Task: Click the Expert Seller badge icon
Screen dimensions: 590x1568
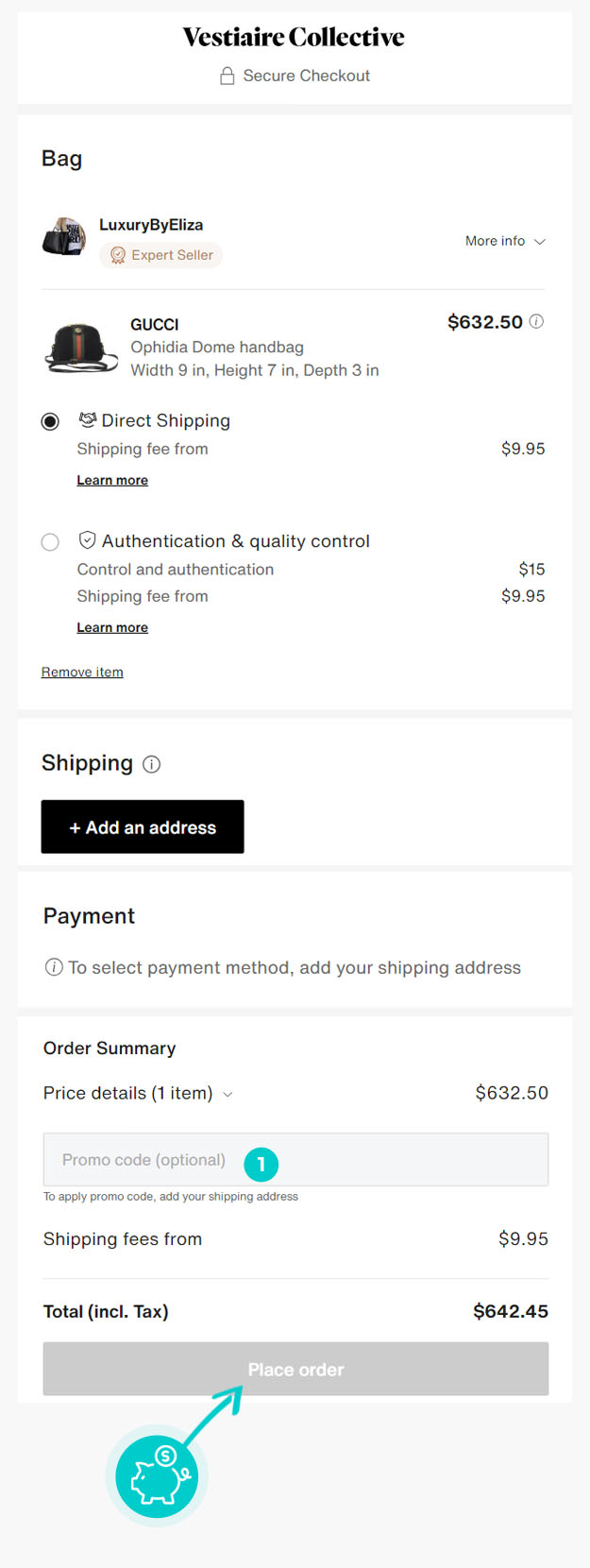Action: 118,255
